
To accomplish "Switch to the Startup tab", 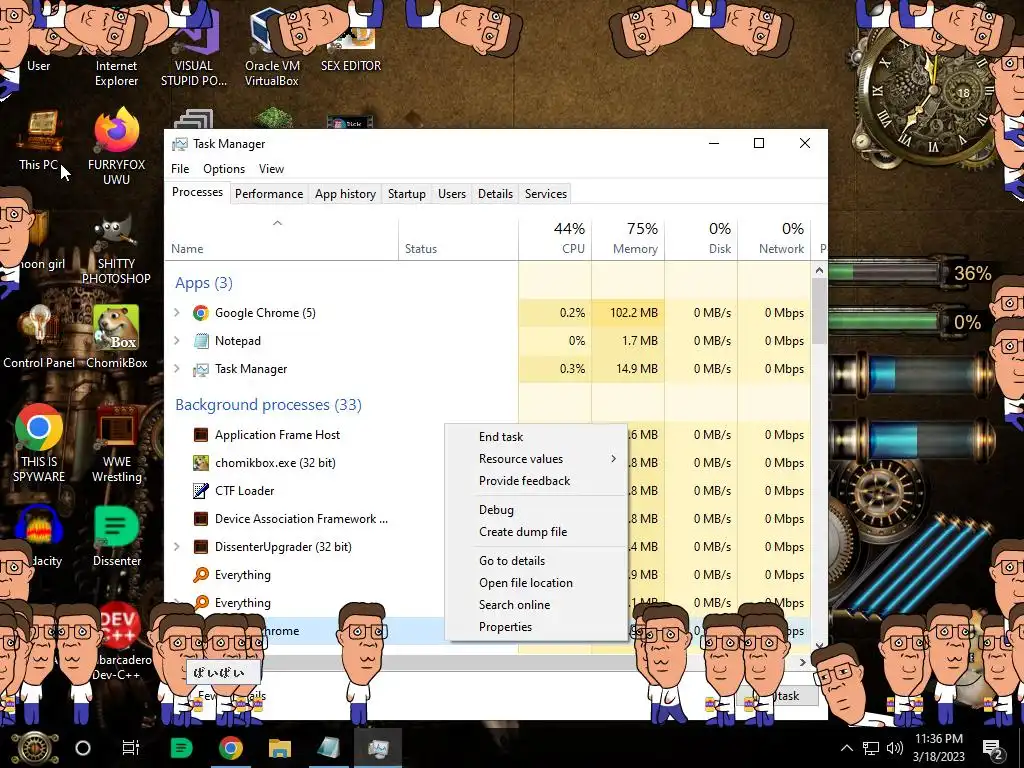I will point(406,194).
